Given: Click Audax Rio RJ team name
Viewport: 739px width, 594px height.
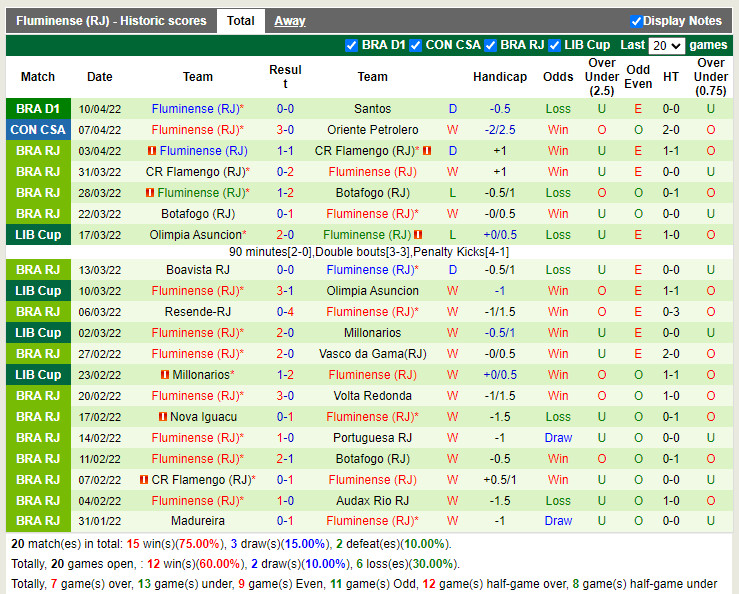Looking at the screenshot, I should coord(372,501).
